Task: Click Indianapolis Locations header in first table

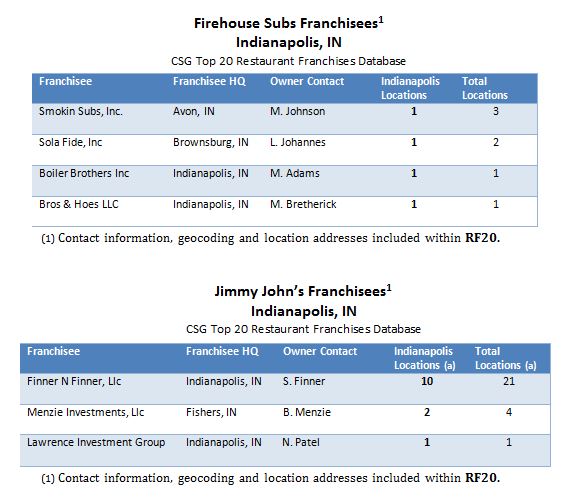Action: click(x=410, y=88)
